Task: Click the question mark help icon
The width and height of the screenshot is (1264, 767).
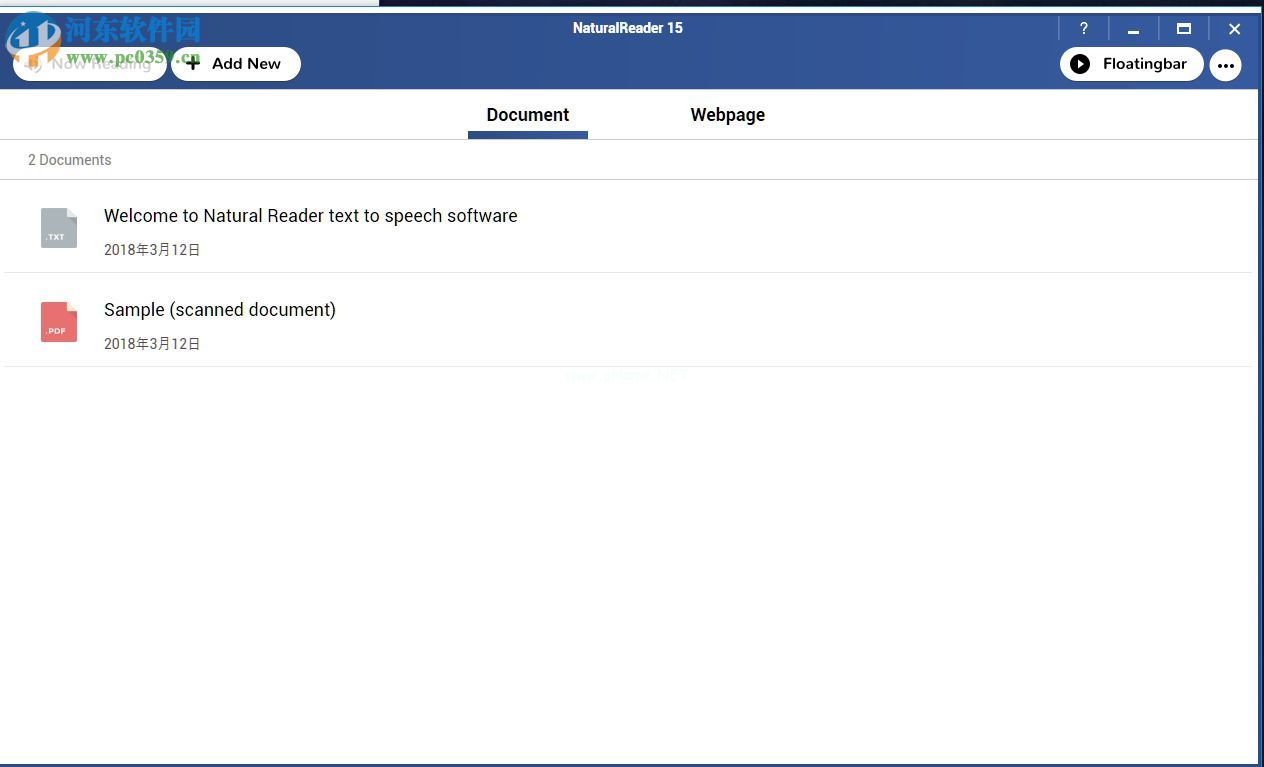Action: (1084, 28)
